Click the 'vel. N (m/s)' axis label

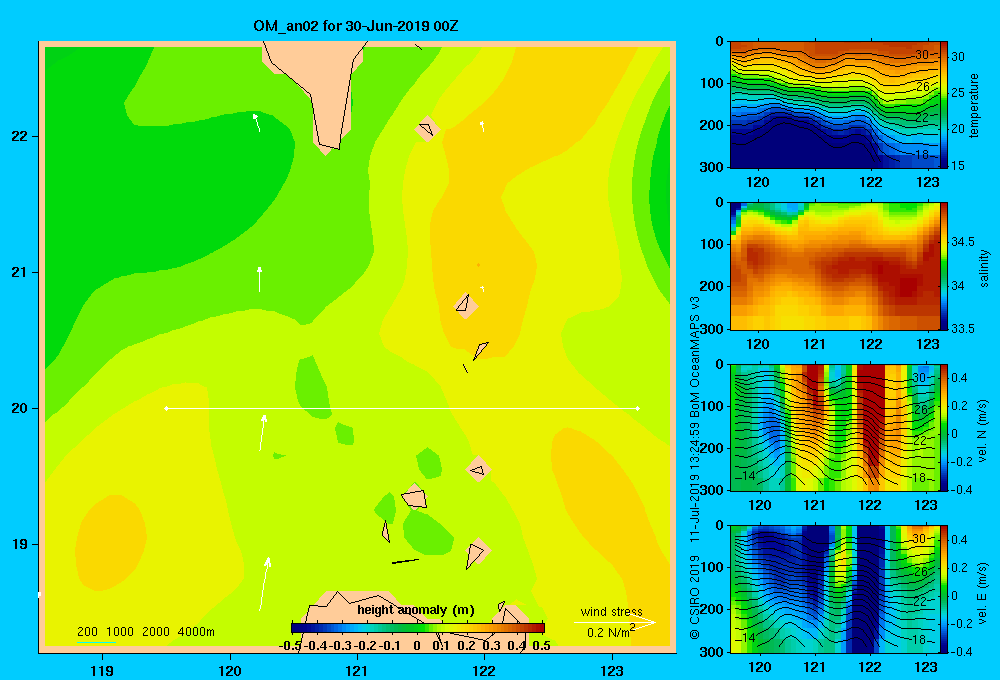(983, 431)
